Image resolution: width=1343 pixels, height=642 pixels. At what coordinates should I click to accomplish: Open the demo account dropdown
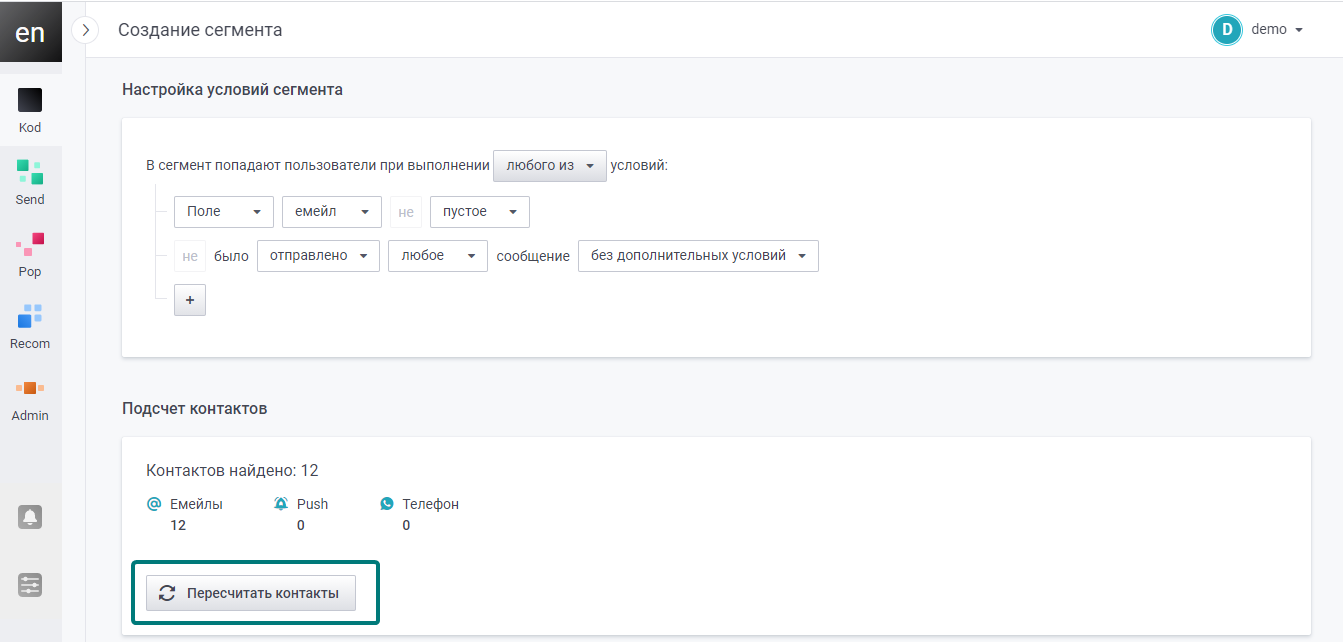[x=1277, y=30]
